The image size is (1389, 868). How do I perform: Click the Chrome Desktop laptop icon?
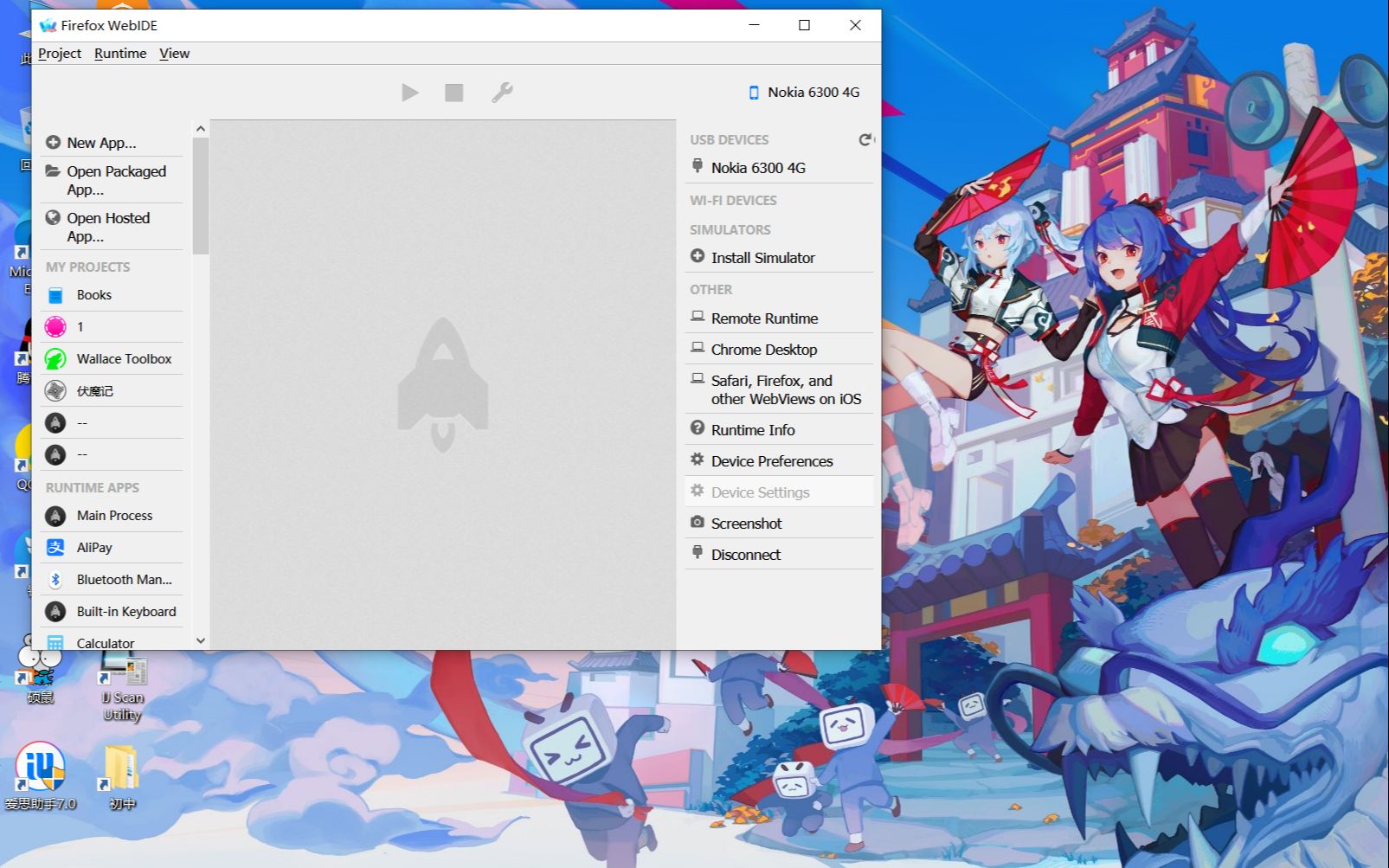click(x=698, y=348)
